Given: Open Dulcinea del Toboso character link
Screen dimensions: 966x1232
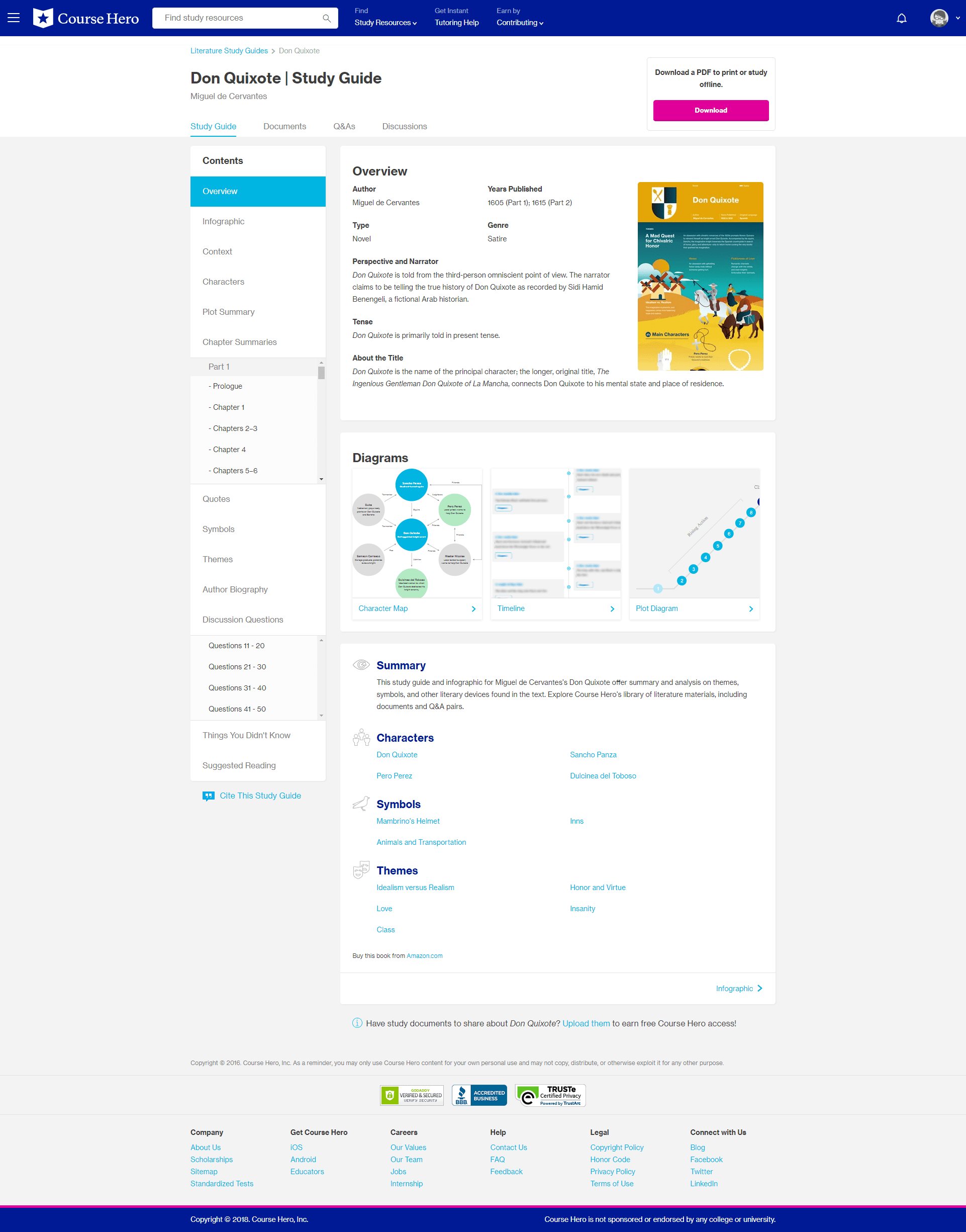Looking at the screenshot, I should pyautogui.click(x=603, y=776).
